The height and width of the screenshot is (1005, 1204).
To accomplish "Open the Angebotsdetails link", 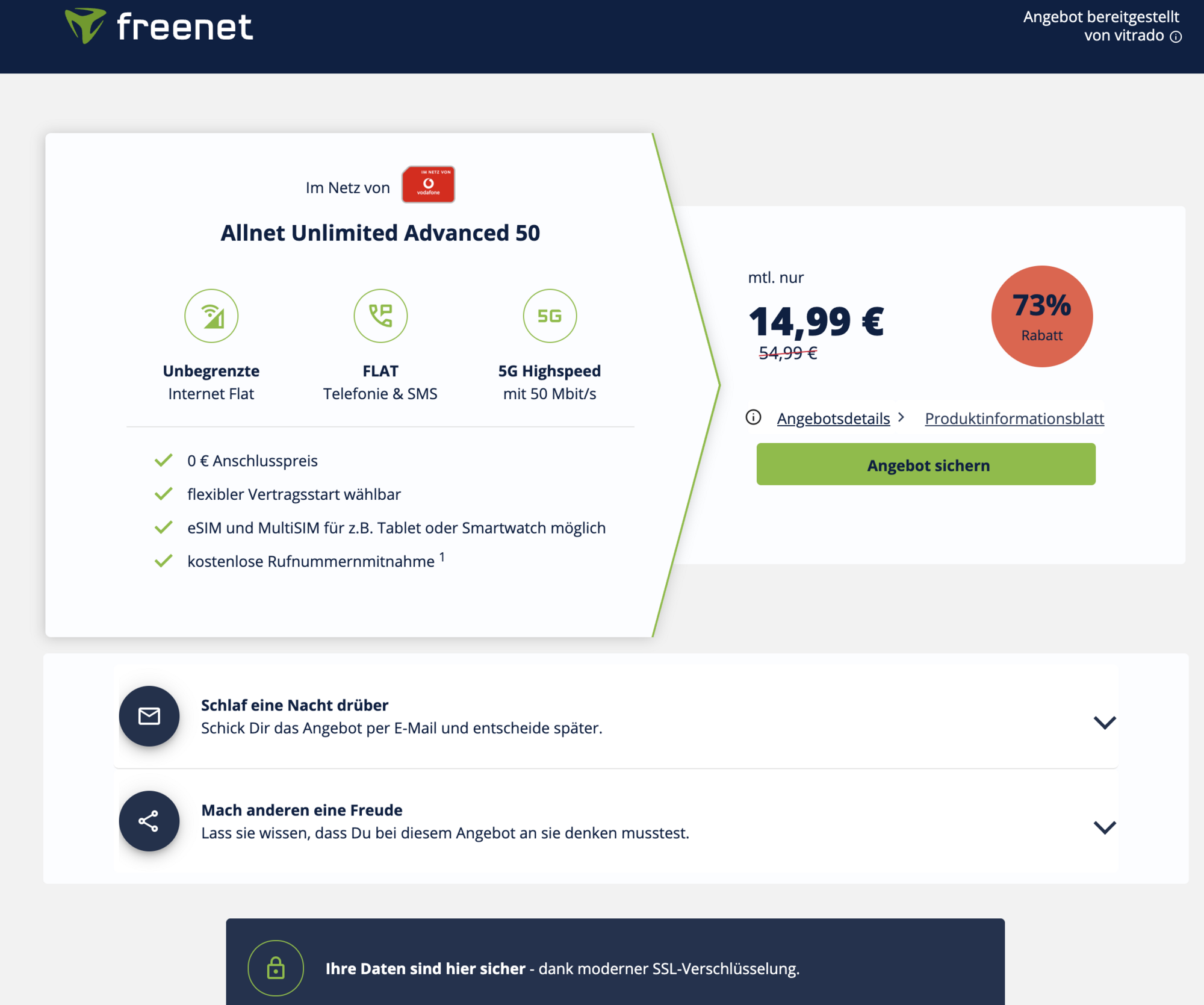I will coord(833,418).
